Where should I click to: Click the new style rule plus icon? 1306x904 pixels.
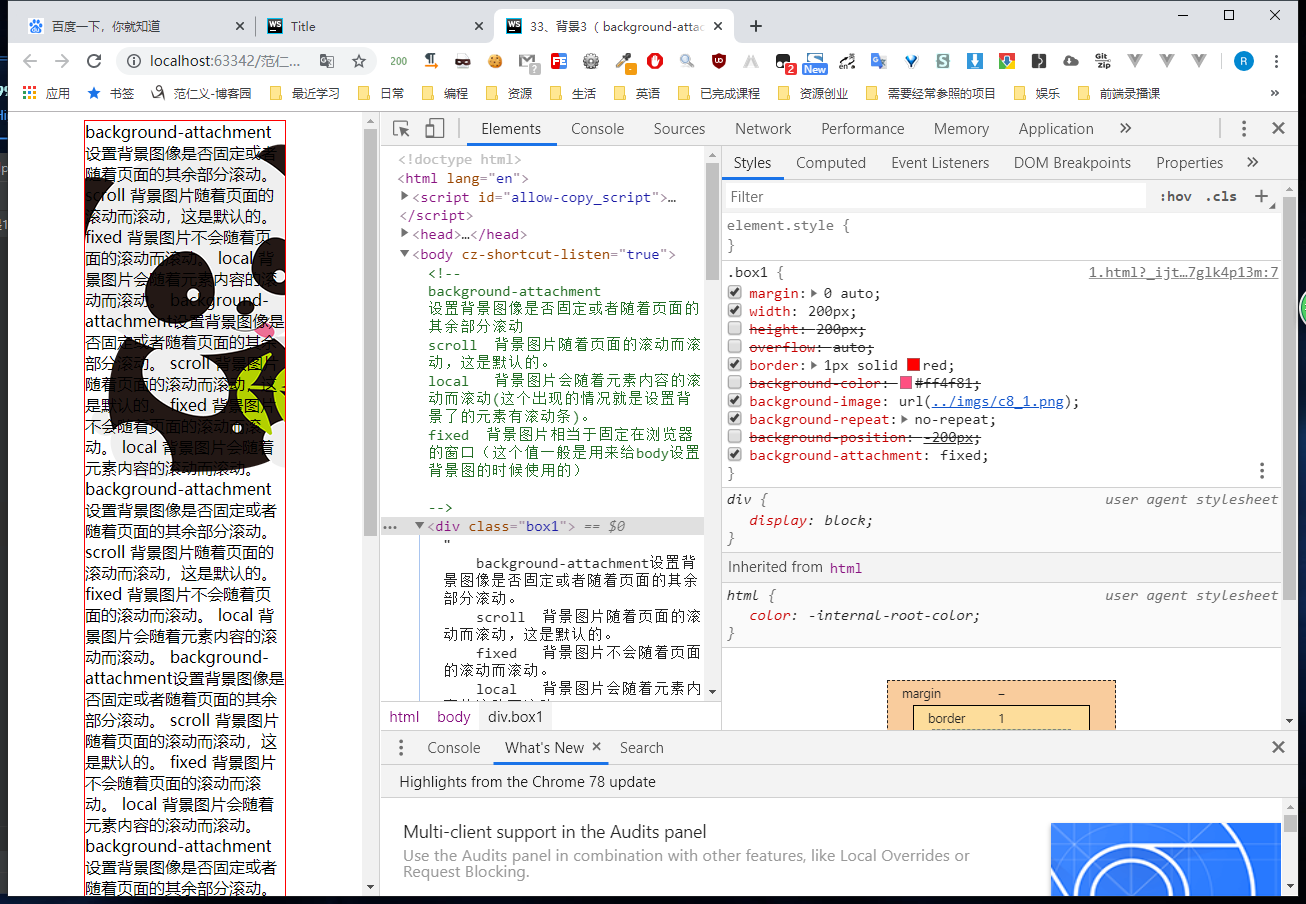pos(1262,196)
